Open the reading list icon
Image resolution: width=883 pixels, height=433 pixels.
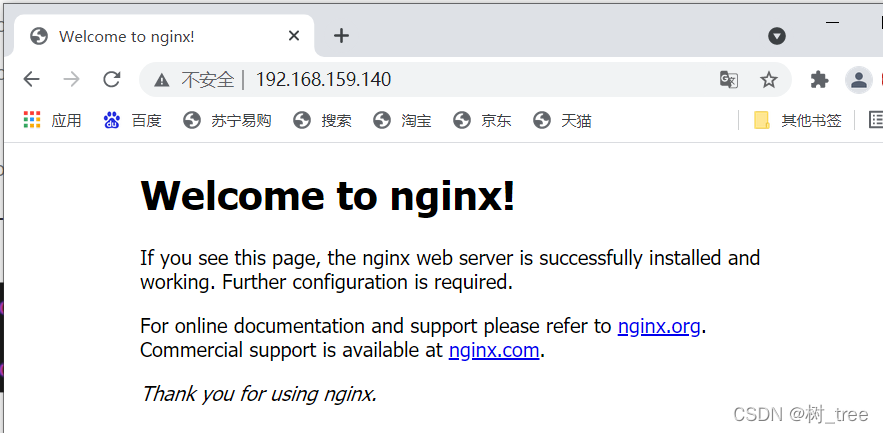click(x=876, y=120)
